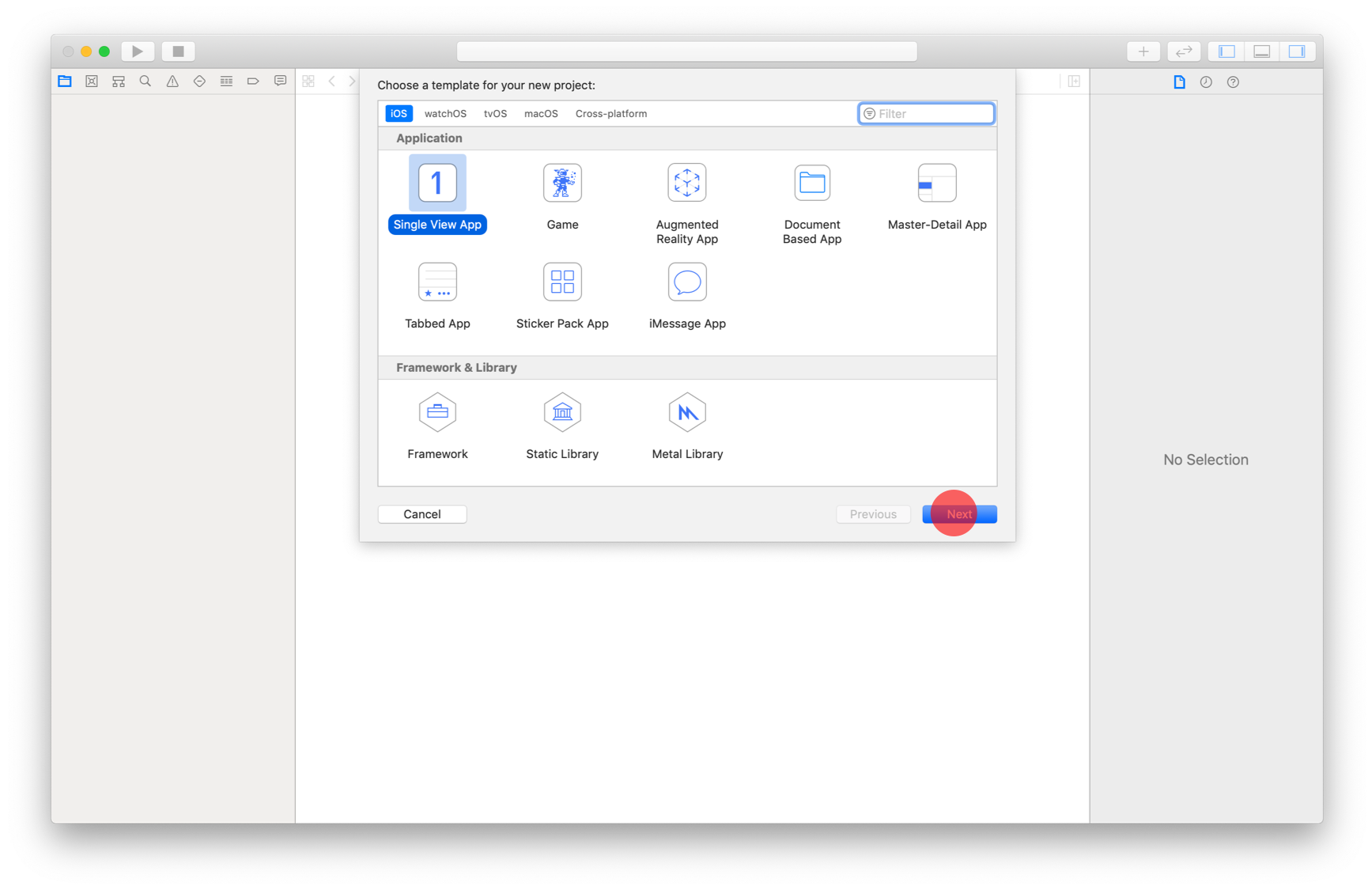
Task: Show the Report navigator
Action: (280, 81)
